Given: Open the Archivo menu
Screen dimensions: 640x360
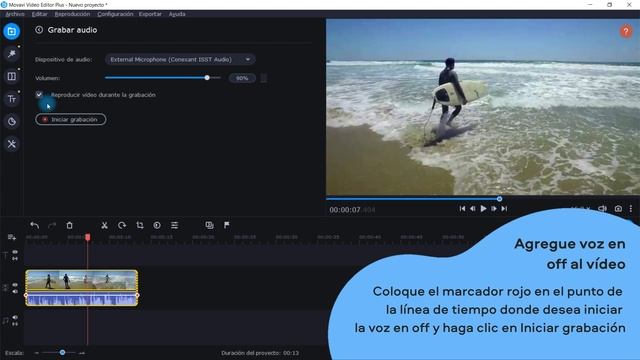Looking at the screenshot, I should tap(15, 14).
